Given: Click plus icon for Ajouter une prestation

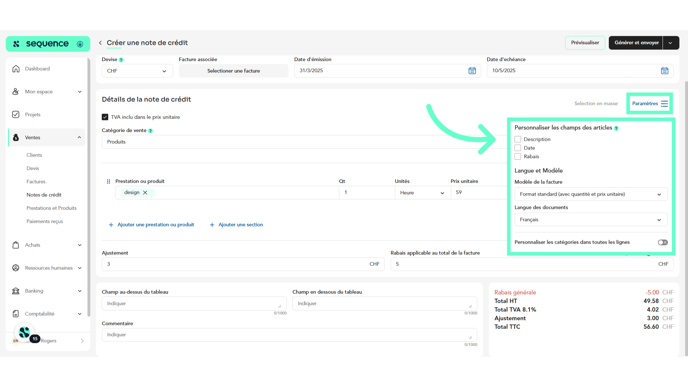Looking at the screenshot, I should coord(111,225).
